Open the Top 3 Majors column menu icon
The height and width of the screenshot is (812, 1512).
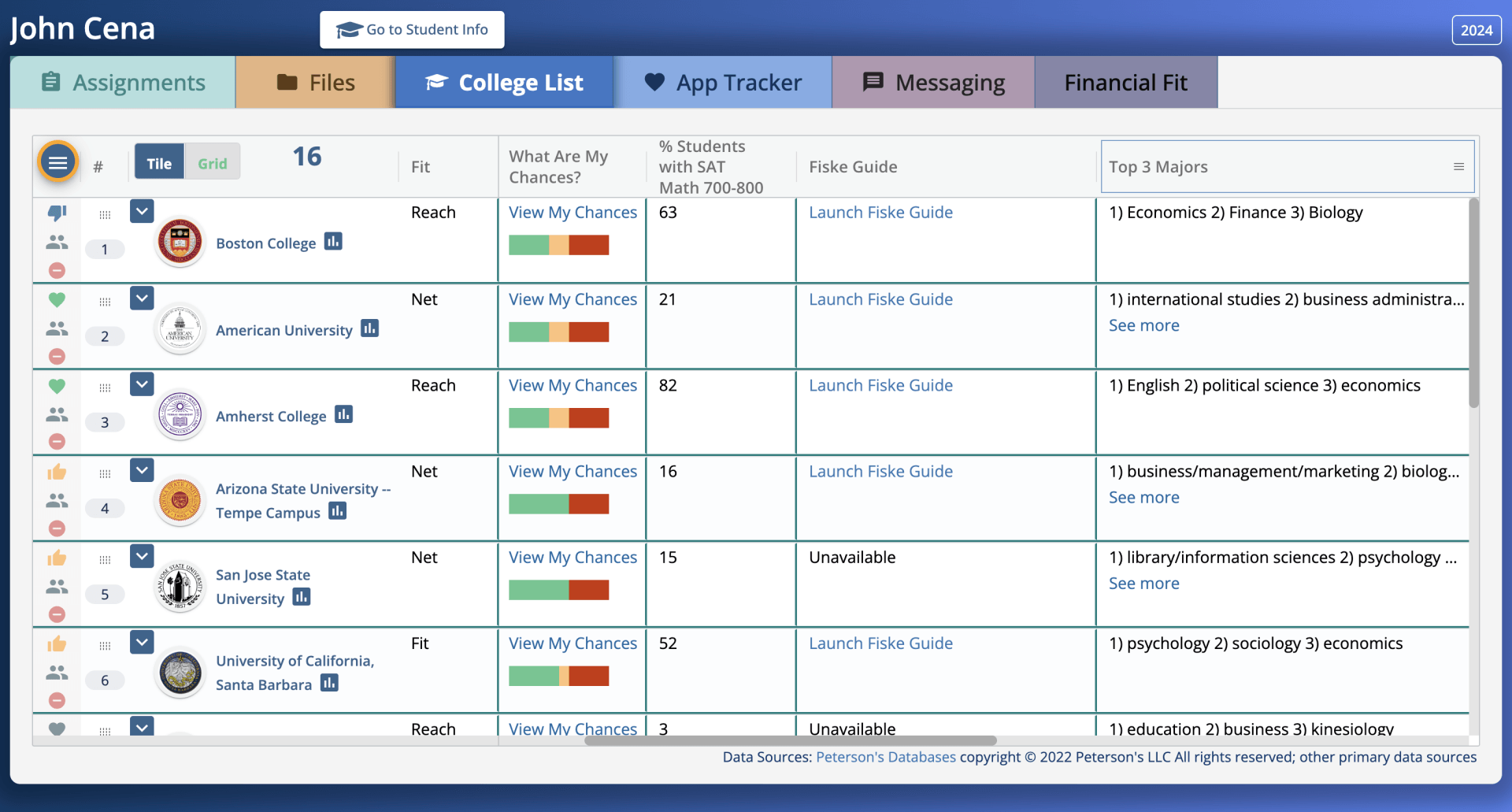pyautogui.click(x=1458, y=167)
